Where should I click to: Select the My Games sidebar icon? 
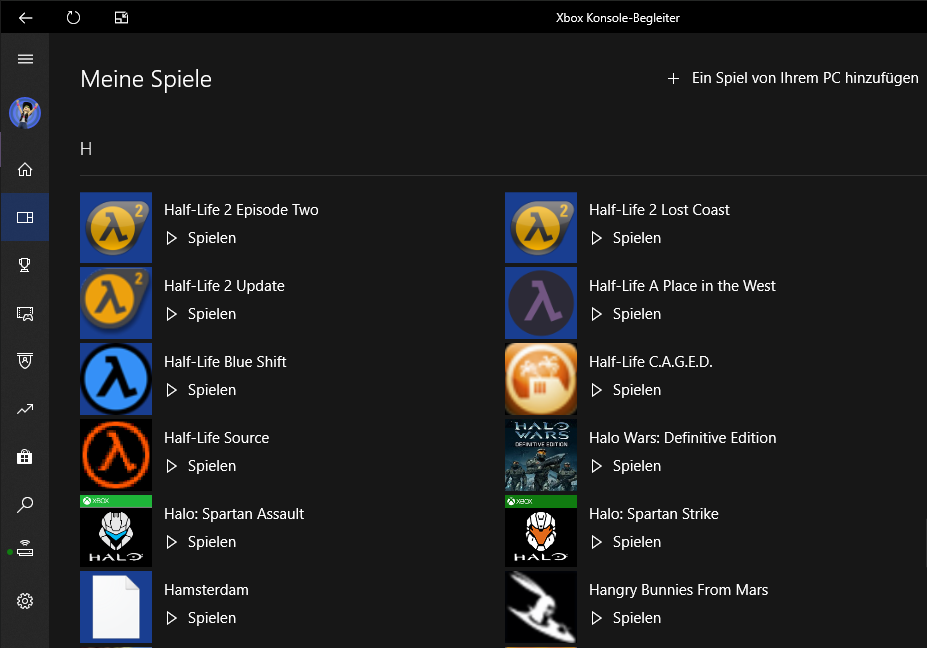click(x=25, y=218)
